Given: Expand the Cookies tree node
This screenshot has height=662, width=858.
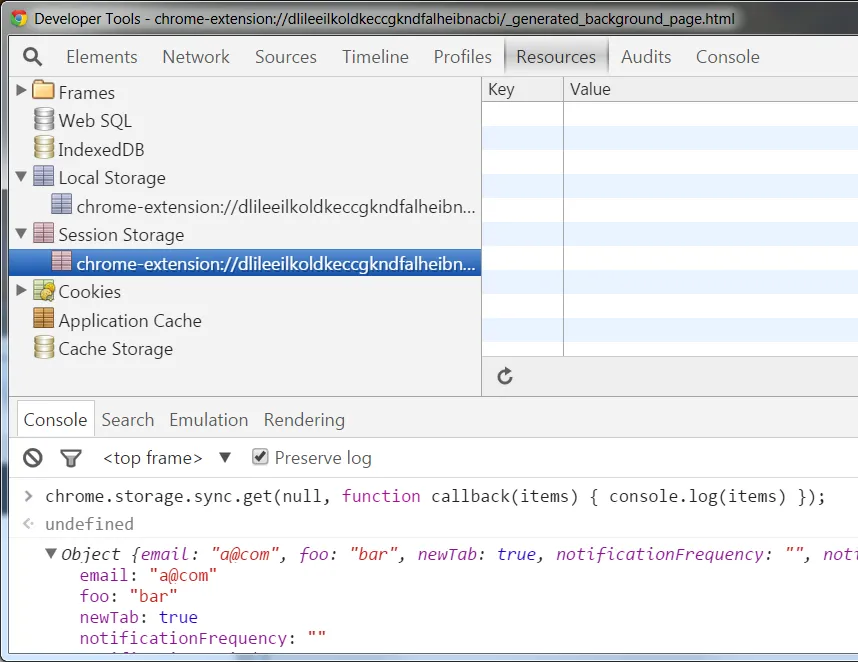Looking at the screenshot, I should pyautogui.click(x=21, y=291).
